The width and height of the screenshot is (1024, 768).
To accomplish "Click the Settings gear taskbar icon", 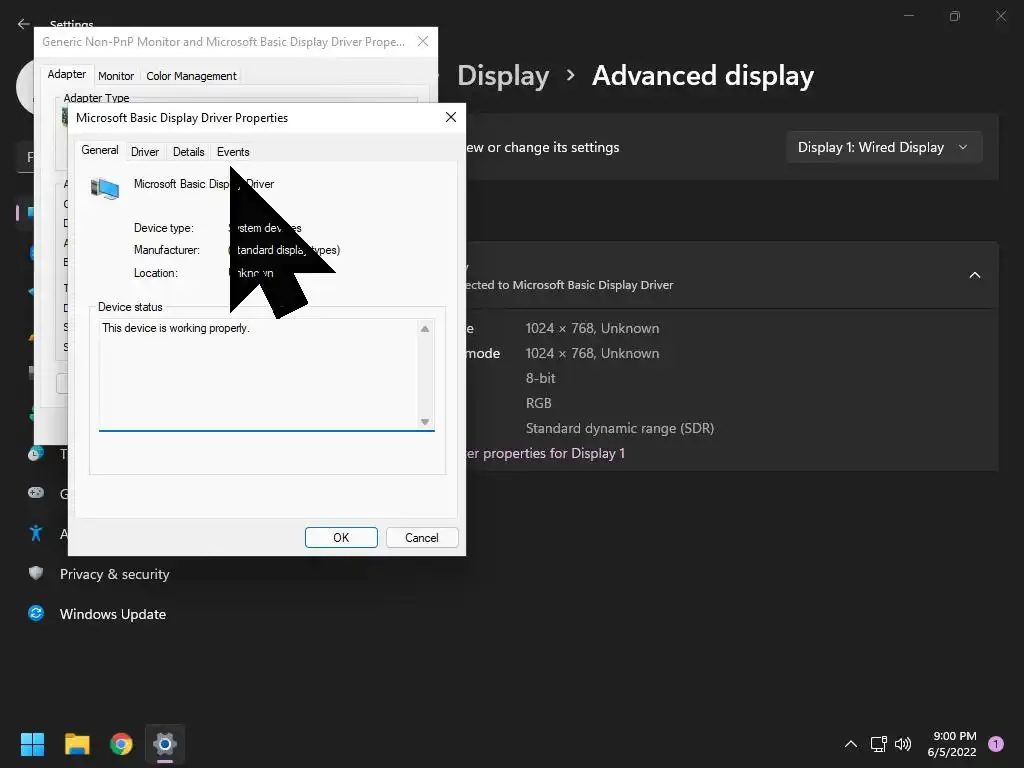I will coord(165,744).
